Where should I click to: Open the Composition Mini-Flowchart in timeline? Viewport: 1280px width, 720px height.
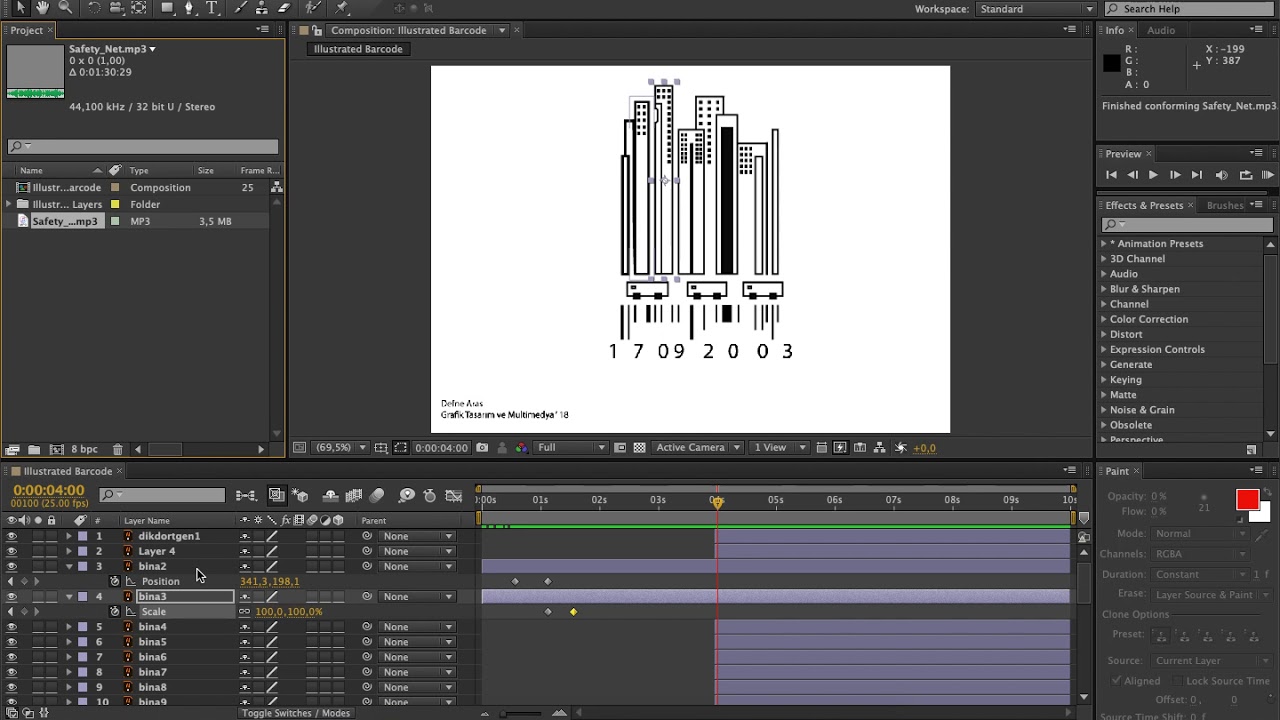[x=246, y=495]
